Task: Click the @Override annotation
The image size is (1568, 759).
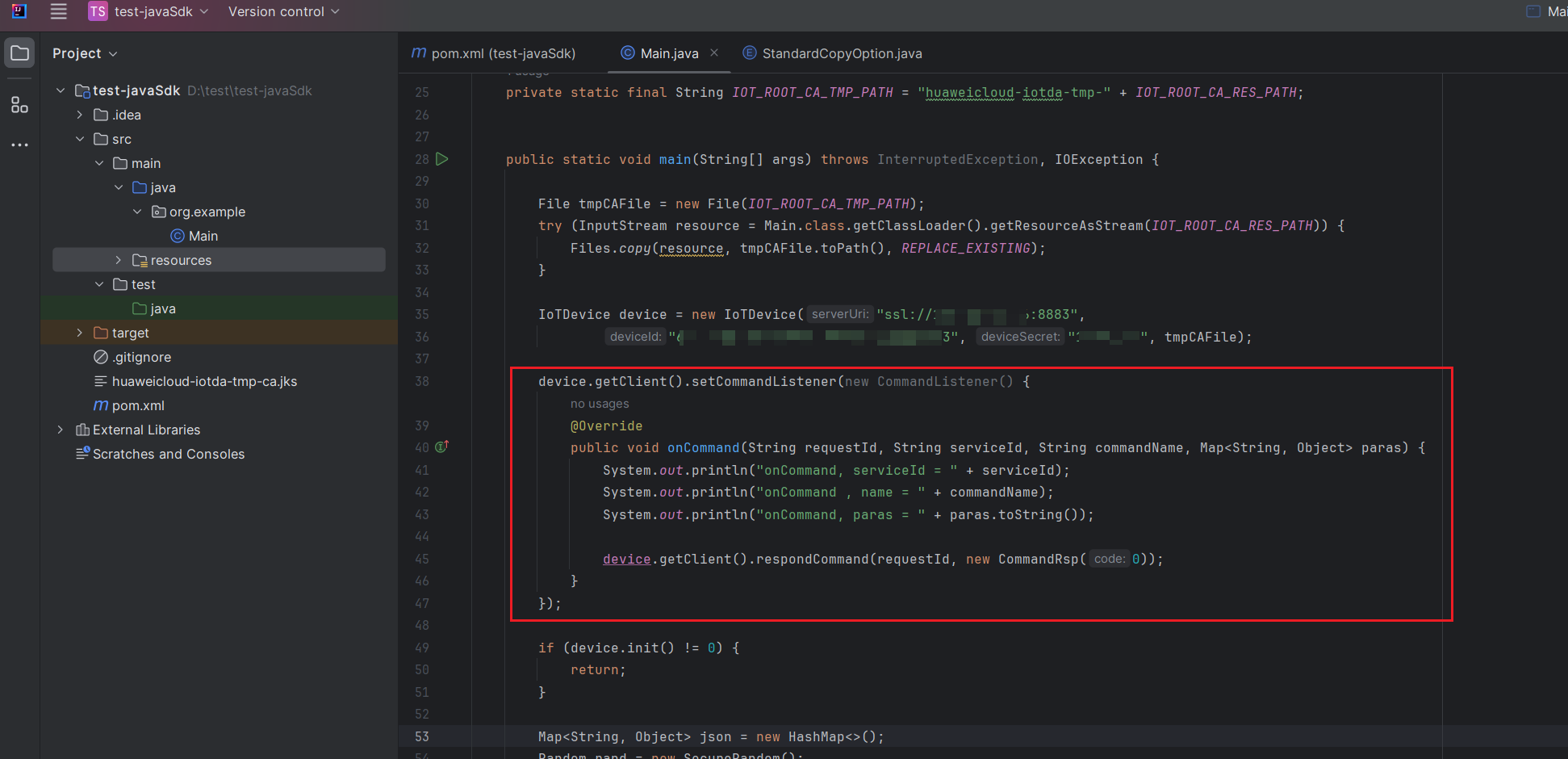Action: [607, 426]
